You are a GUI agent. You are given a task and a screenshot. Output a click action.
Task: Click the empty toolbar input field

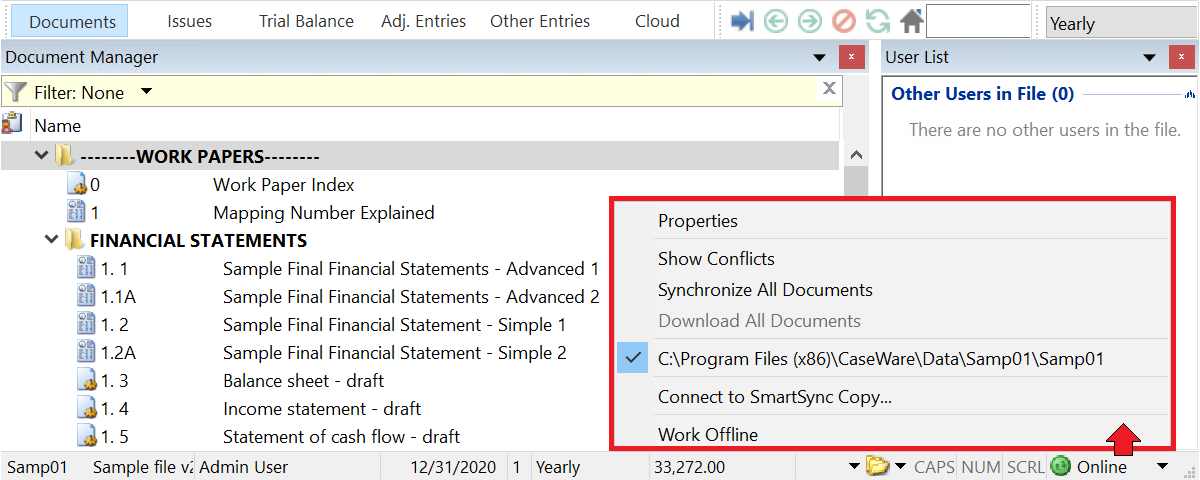pos(978,21)
